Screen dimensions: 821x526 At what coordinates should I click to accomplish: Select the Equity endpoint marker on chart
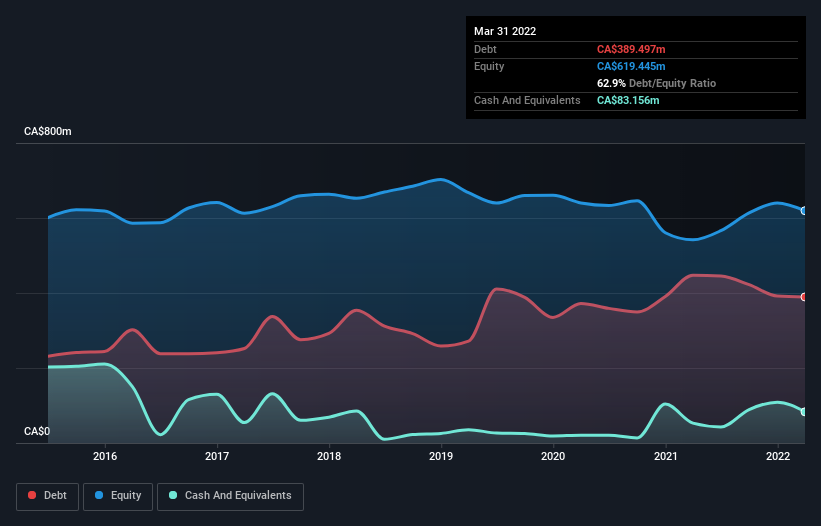click(804, 211)
